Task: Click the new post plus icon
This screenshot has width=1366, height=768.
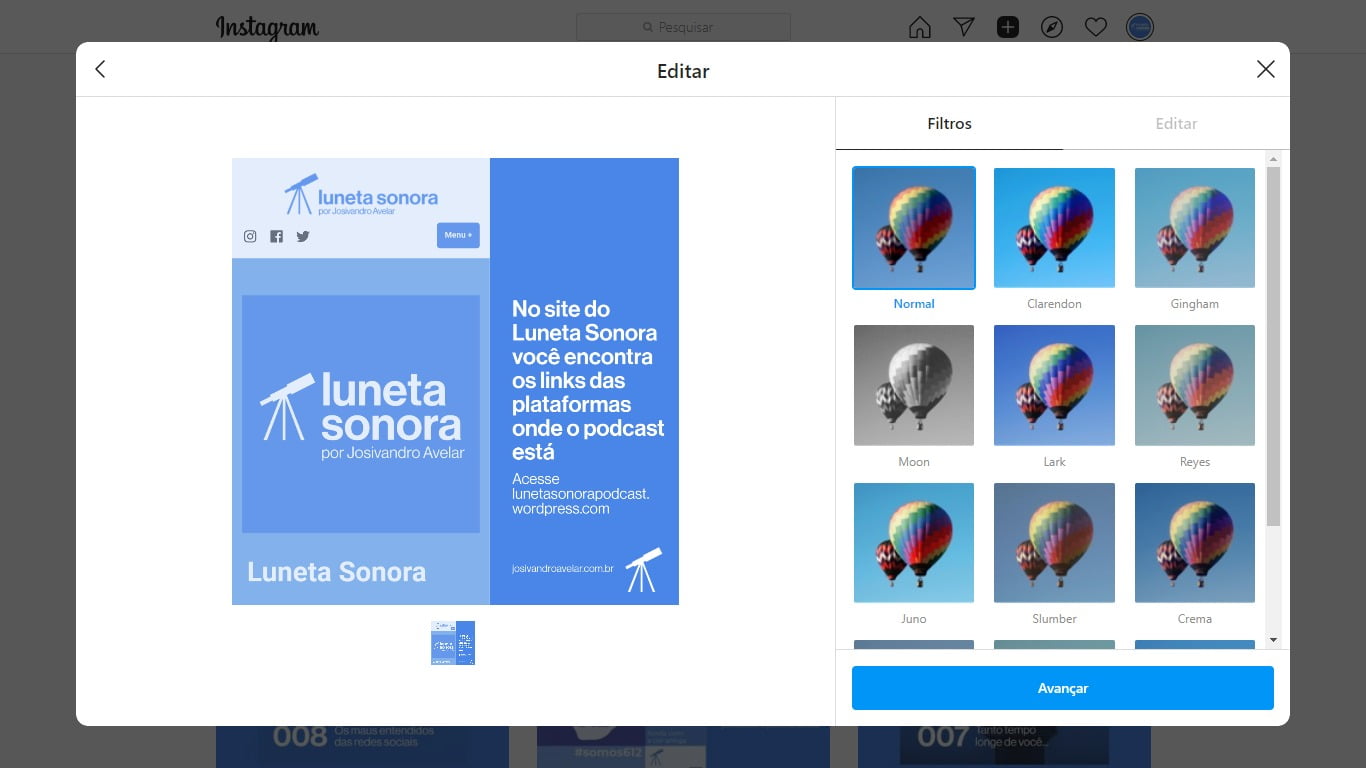Action: tap(1008, 27)
